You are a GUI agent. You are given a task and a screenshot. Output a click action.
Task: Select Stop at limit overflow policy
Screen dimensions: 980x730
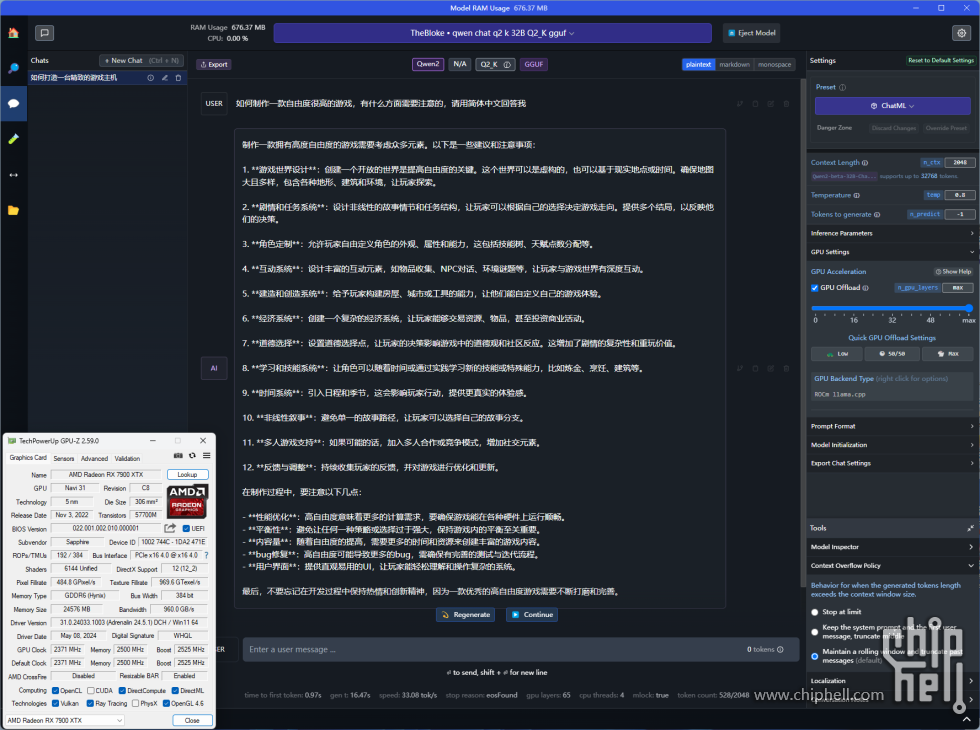point(814,612)
